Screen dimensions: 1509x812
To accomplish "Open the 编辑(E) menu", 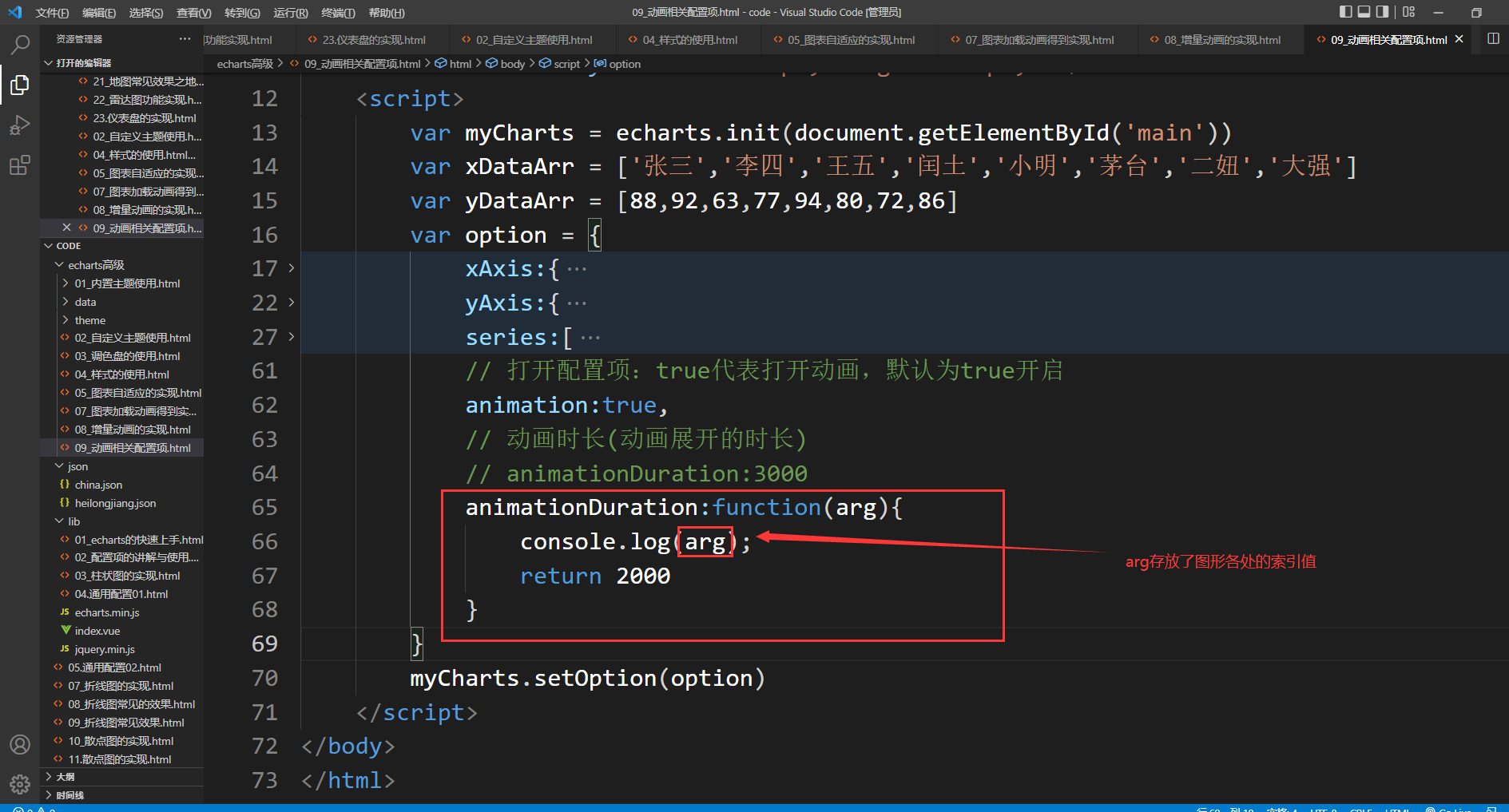I will (99, 13).
